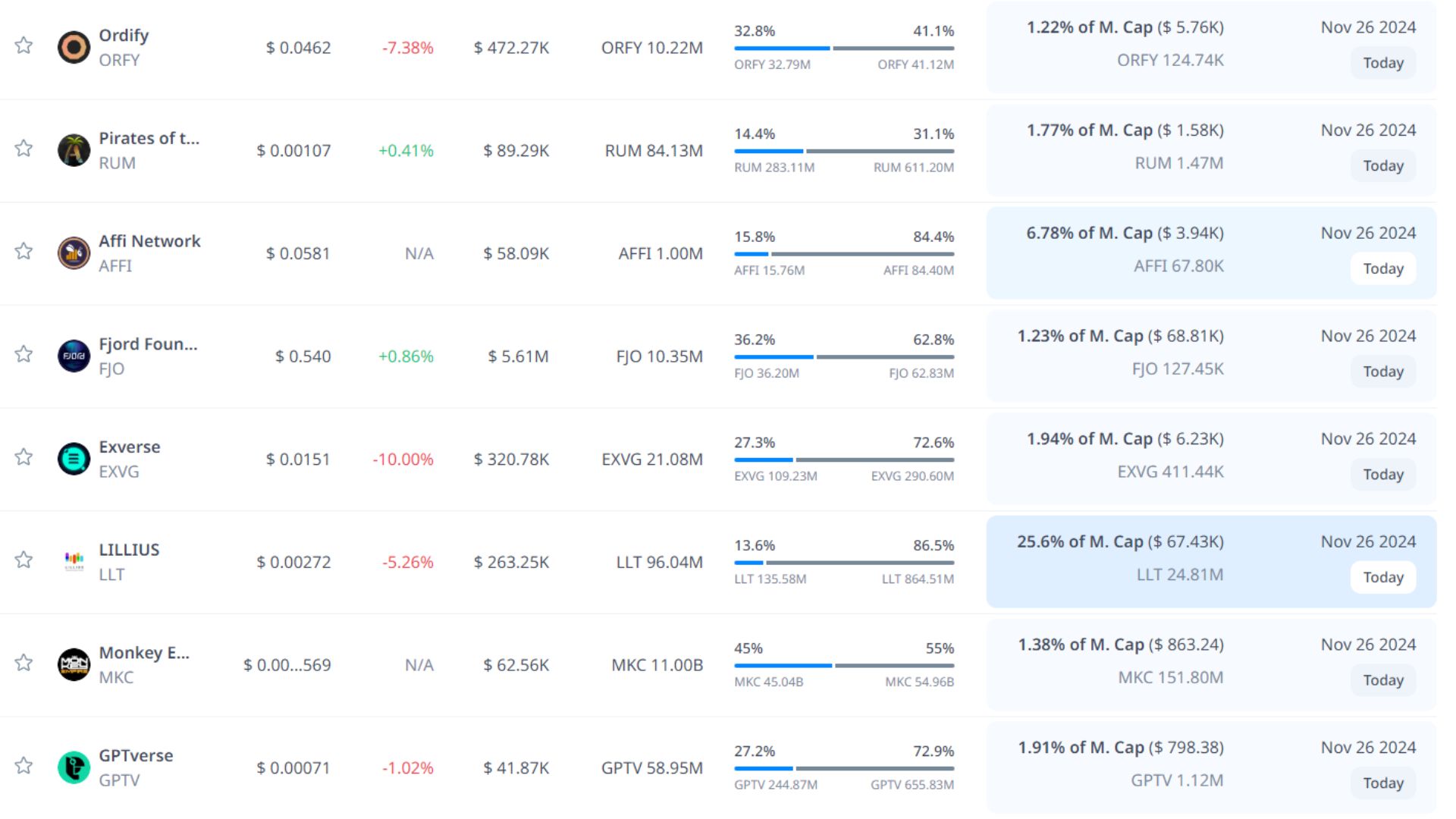The width and height of the screenshot is (1456, 819).
Task: Add Fjord Foundry to watchlist via star
Action: [x=24, y=354]
